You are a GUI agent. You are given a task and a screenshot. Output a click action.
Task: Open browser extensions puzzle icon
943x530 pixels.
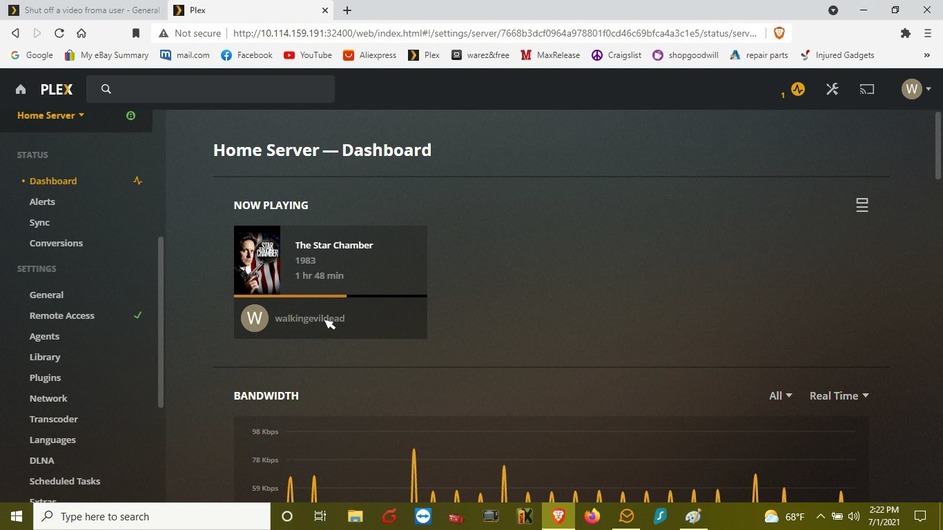click(905, 33)
